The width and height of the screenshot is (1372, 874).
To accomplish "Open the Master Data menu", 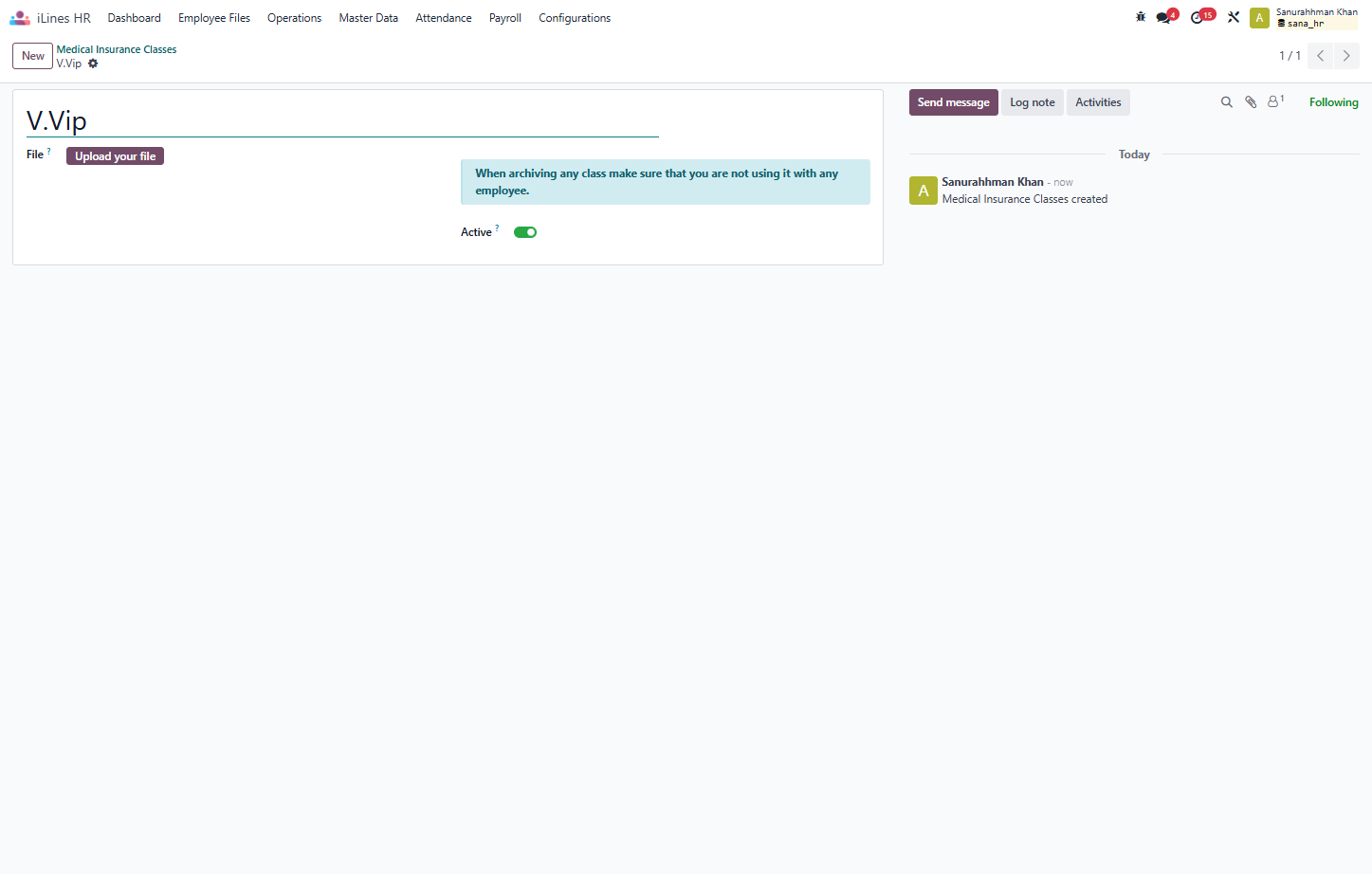I will pos(368,18).
